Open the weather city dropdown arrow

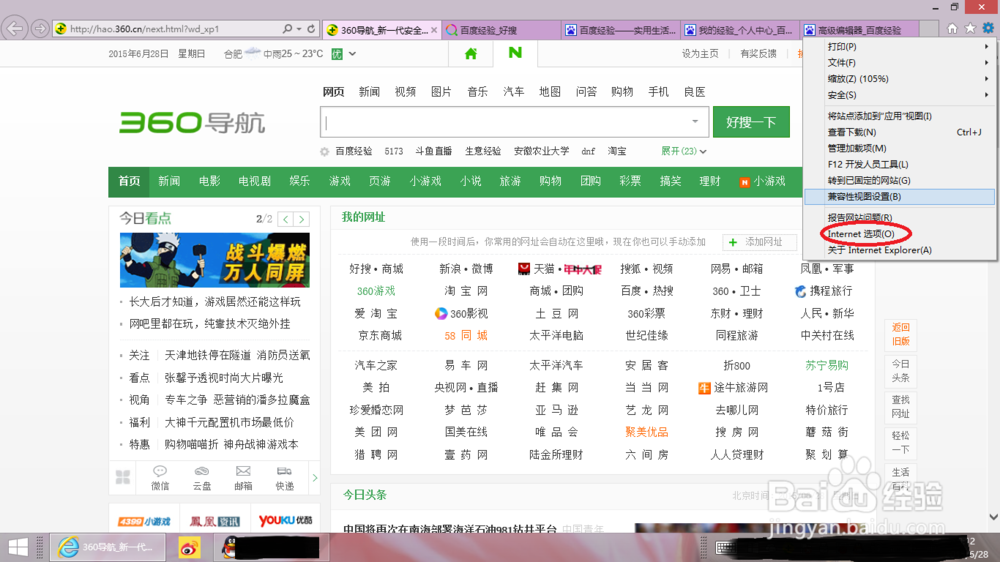coord(352,54)
